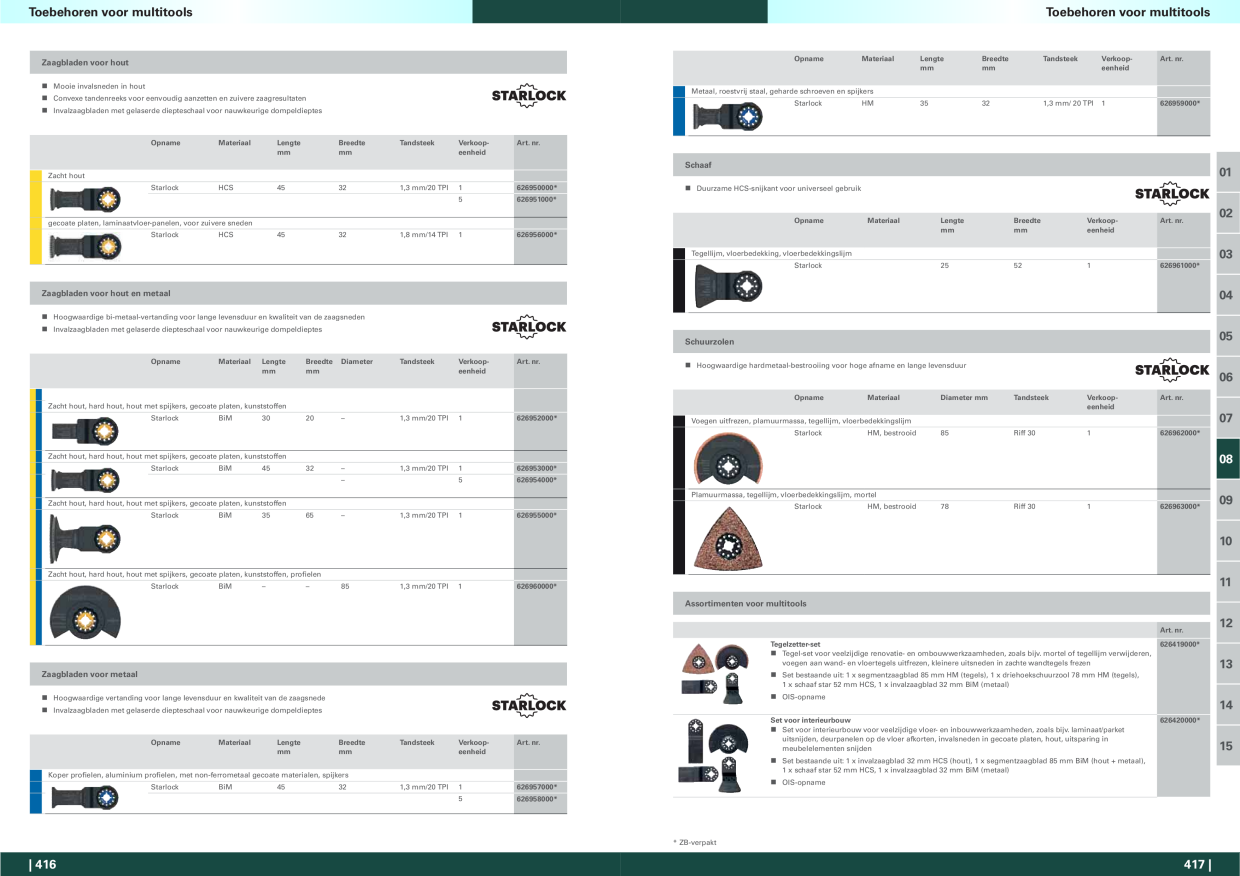Click article number 626419000*
Screen dimensions: 1240x876
pyautogui.click(x=1179, y=644)
